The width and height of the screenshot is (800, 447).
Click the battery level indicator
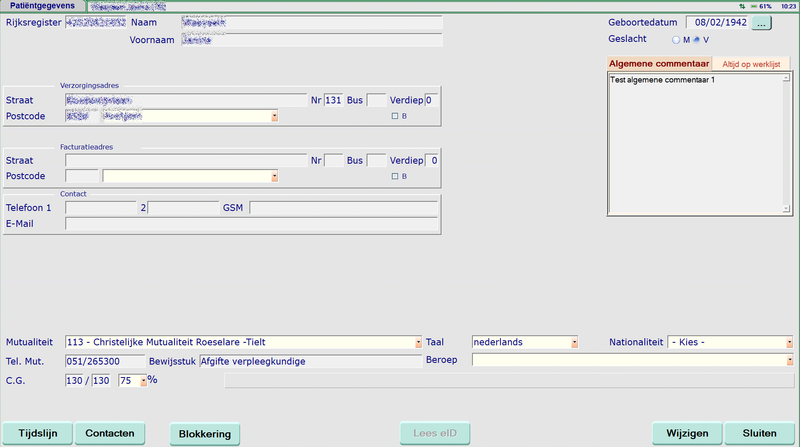click(759, 6)
